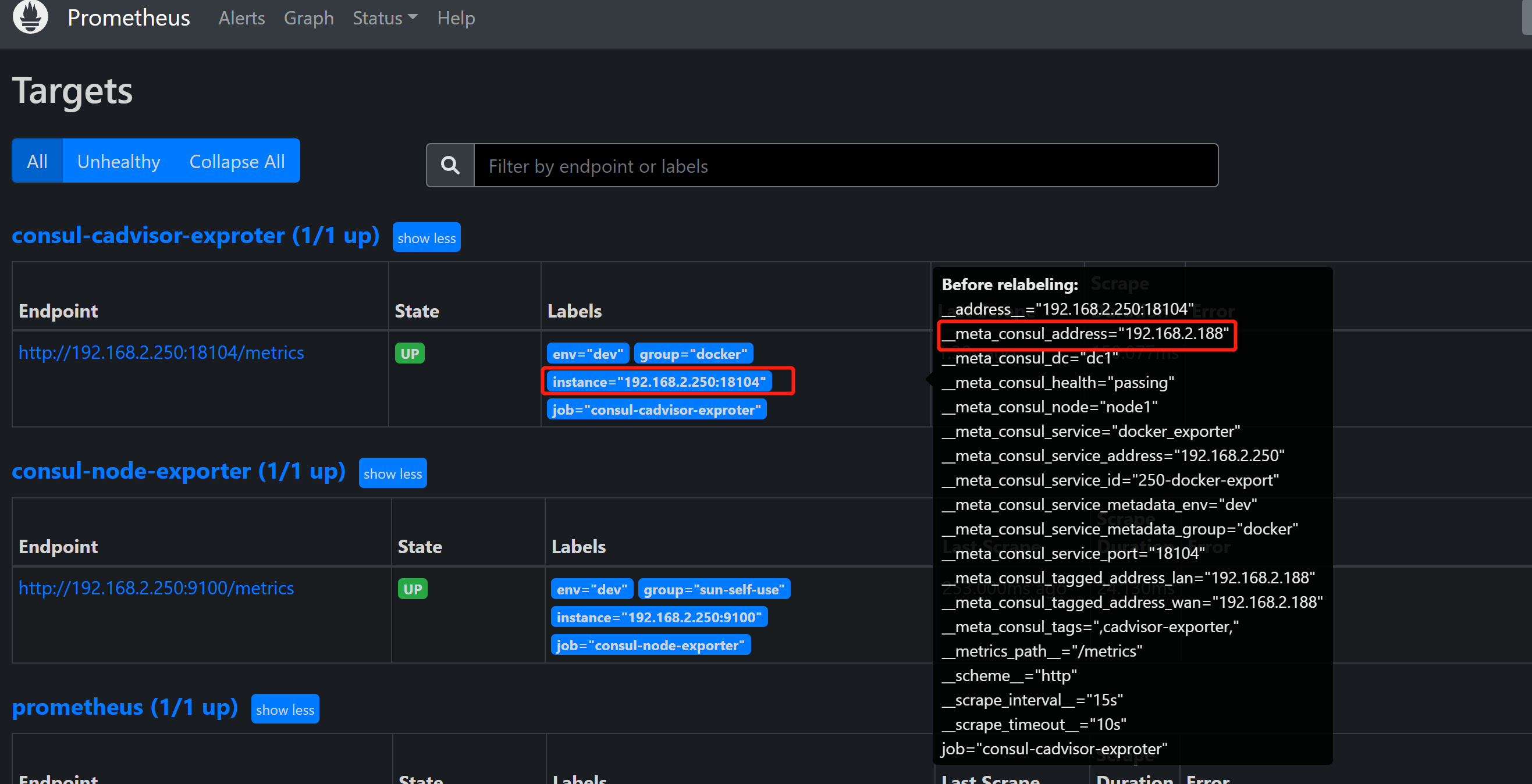The image size is (1532, 784).
Task: Toggle the Unhealthy targets filter
Action: [118, 161]
